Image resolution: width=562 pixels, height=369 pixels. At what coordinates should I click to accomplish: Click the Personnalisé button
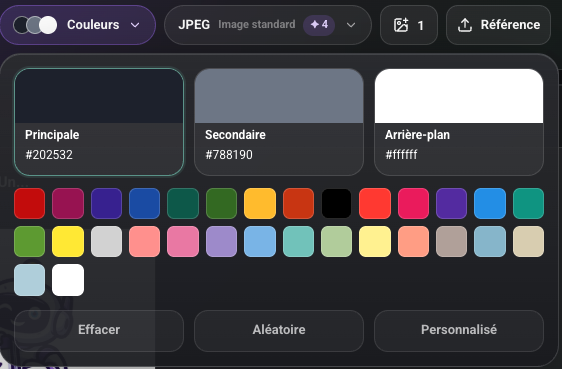tap(459, 331)
